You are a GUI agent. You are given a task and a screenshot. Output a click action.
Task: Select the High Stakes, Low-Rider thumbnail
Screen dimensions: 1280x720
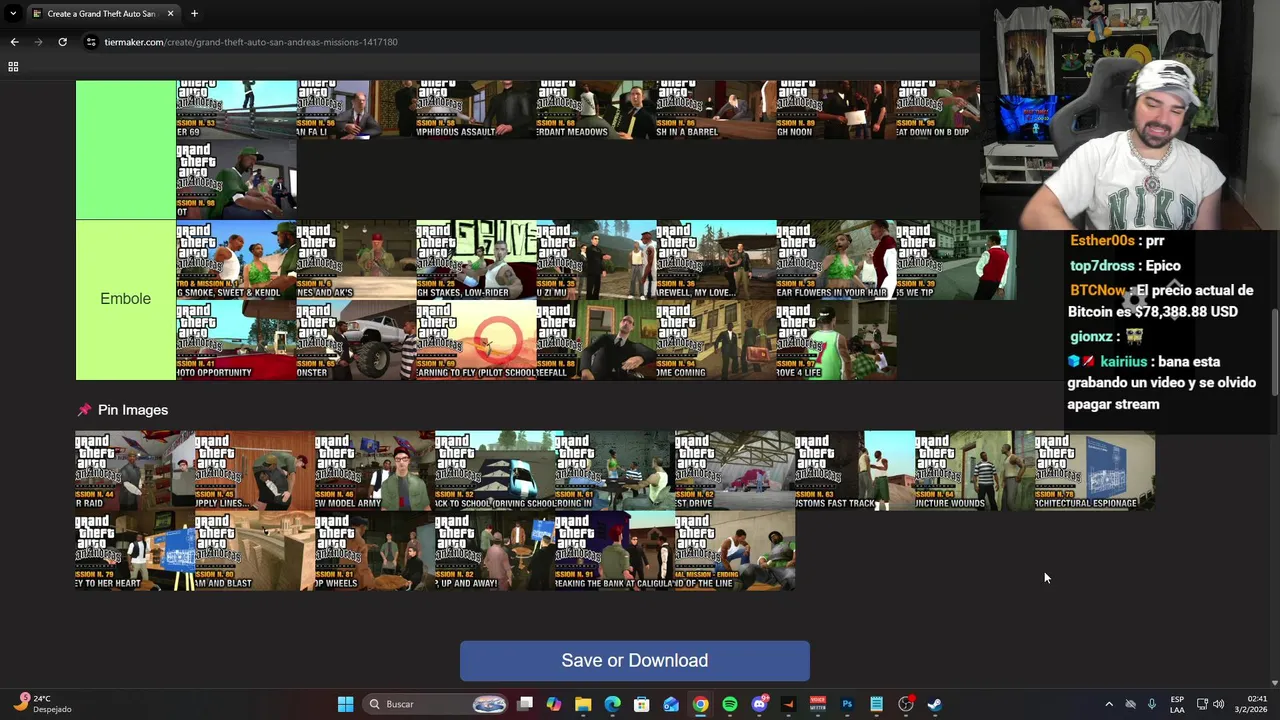click(x=476, y=260)
